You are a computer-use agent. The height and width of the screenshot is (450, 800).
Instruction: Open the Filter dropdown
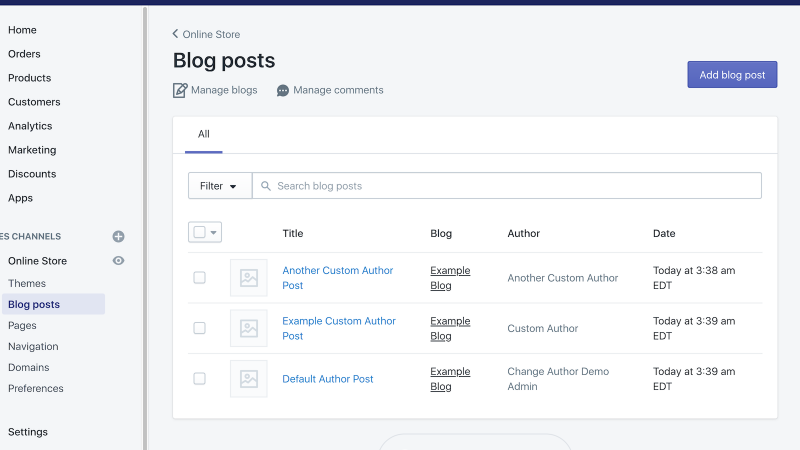tap(220, 186)
